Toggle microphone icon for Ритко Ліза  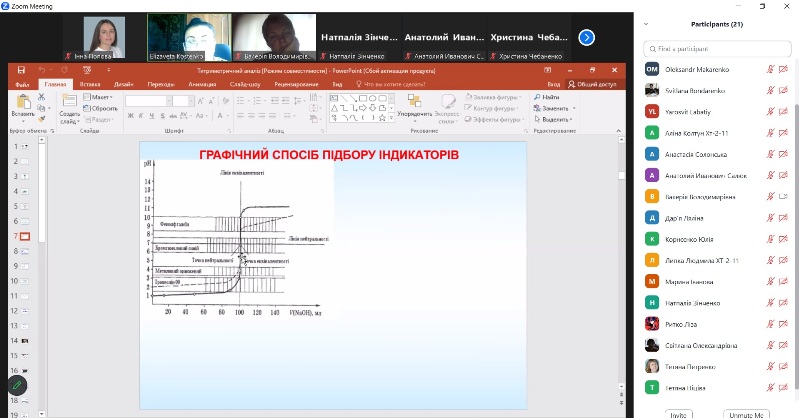click(x=771, y=323)
